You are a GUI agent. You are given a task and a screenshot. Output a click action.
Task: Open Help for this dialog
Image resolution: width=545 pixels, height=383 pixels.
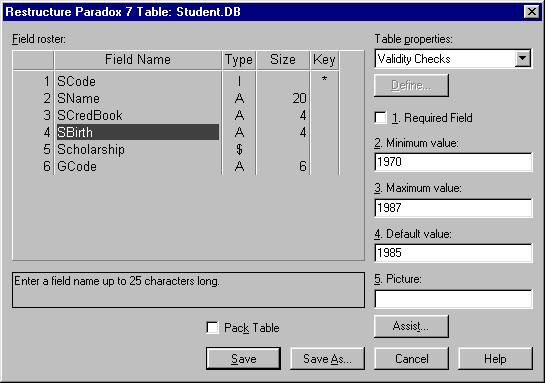pyautogui.click(x=495, y=358)
